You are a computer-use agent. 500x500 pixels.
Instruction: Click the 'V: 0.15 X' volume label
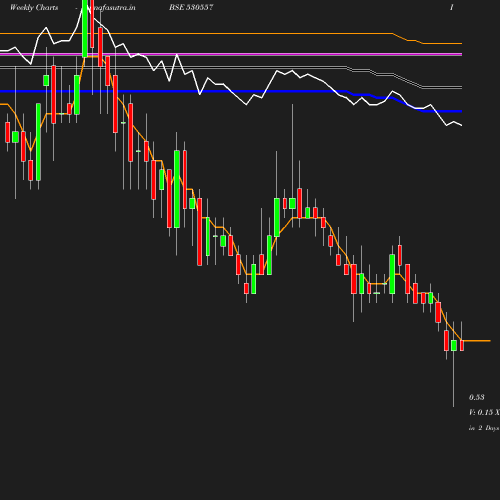point(484,412)
